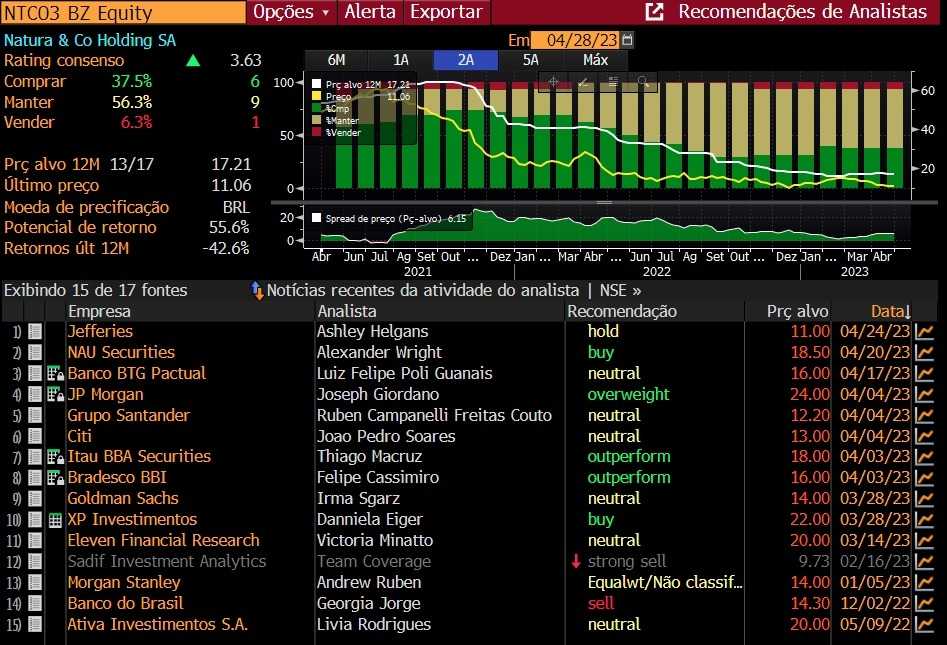
Task: Click the pencil annotate icon on the chart toolbar
Action: (583, 82)
